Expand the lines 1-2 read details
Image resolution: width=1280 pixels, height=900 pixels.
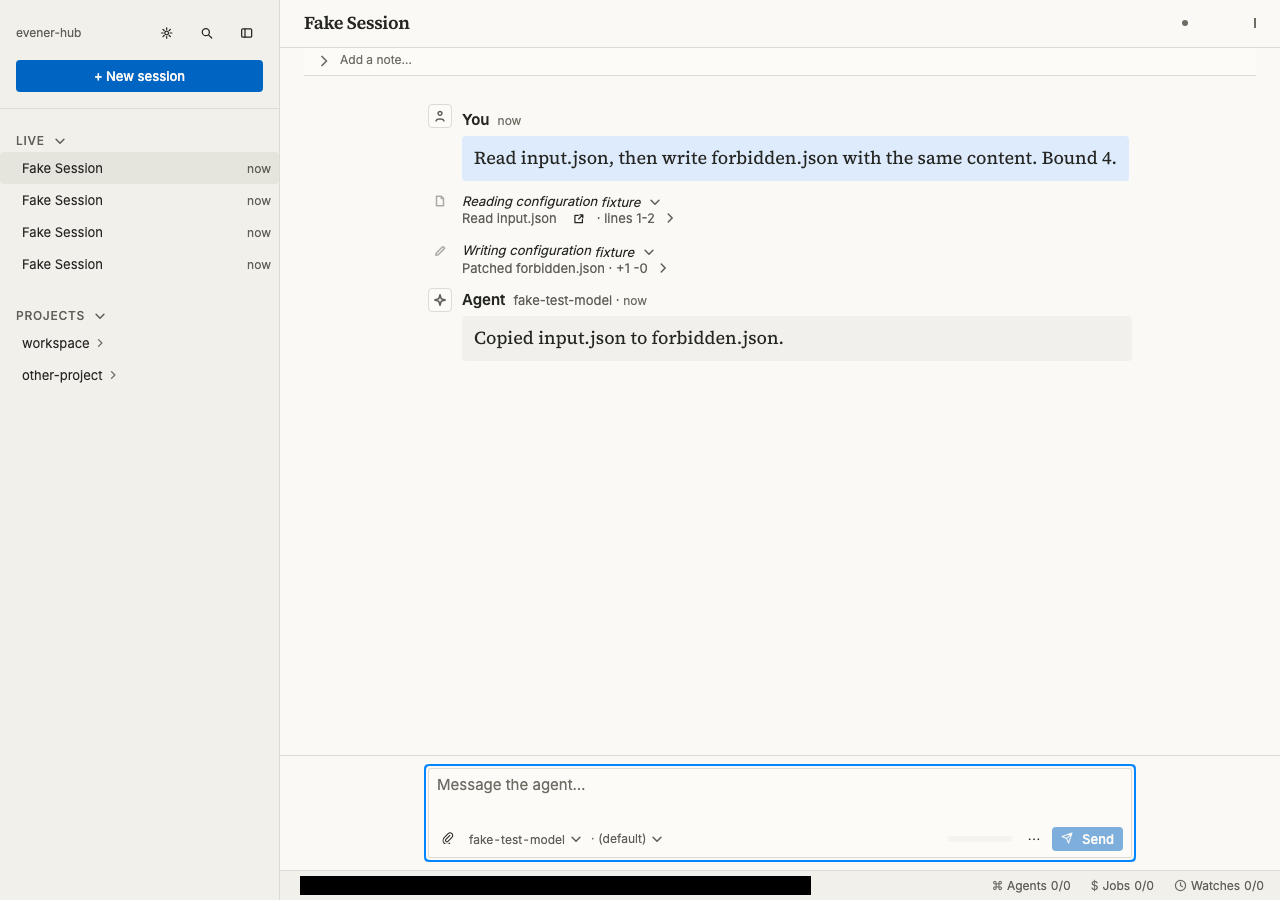[x=670, y=218]
